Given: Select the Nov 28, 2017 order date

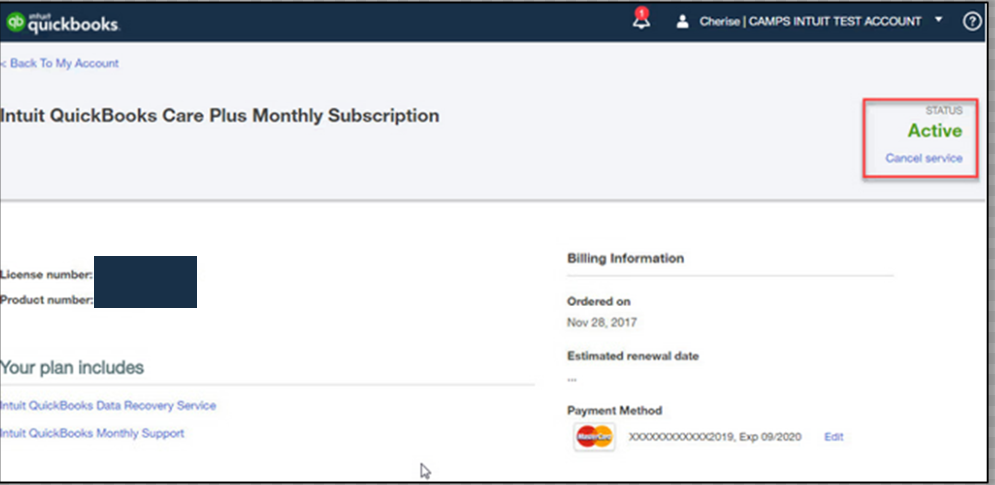Looking at the screenshot, I should [x=602, y=322].
